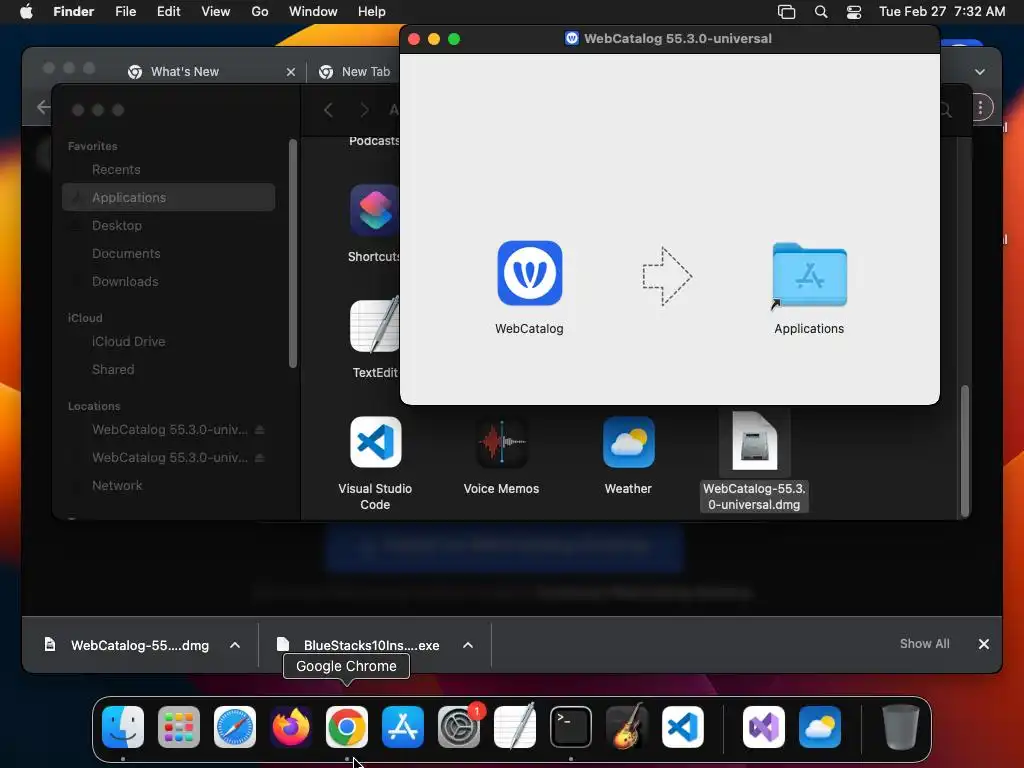The height and width of the screenshot is (768, 1024).
Task: Select Visual Studio Code in Applications folder
Action: (x=375, y=442)
